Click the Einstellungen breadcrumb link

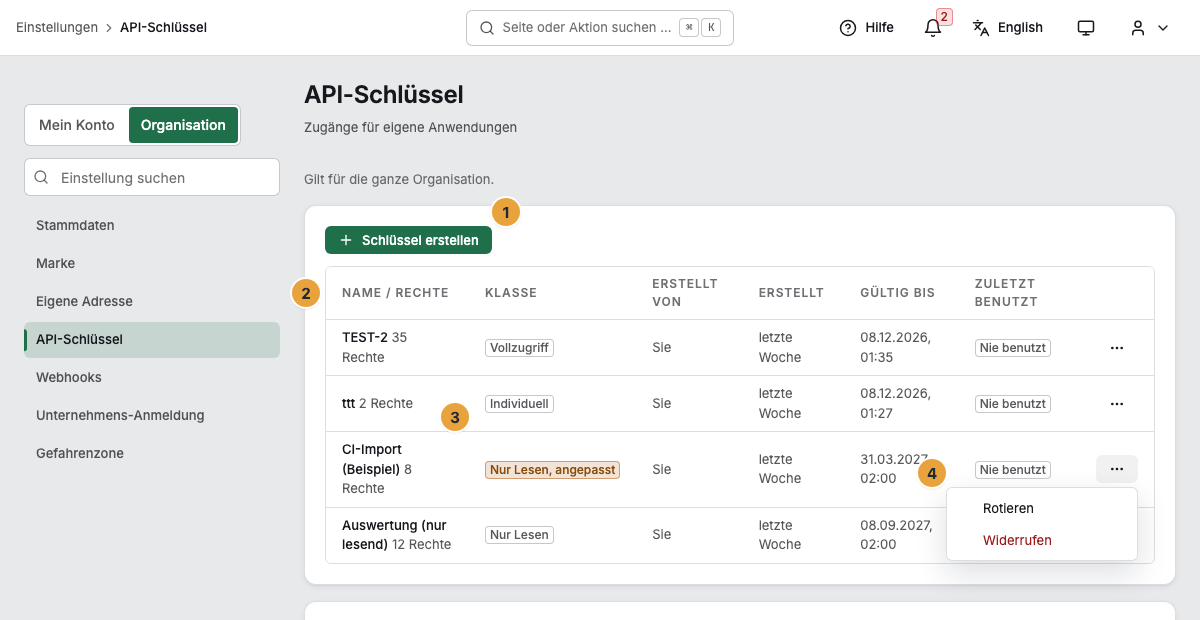pos(57,28)
